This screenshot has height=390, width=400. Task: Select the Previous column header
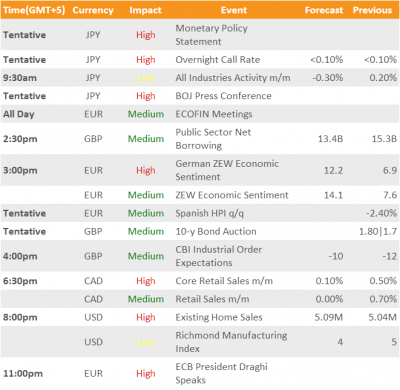pos(372,10)
